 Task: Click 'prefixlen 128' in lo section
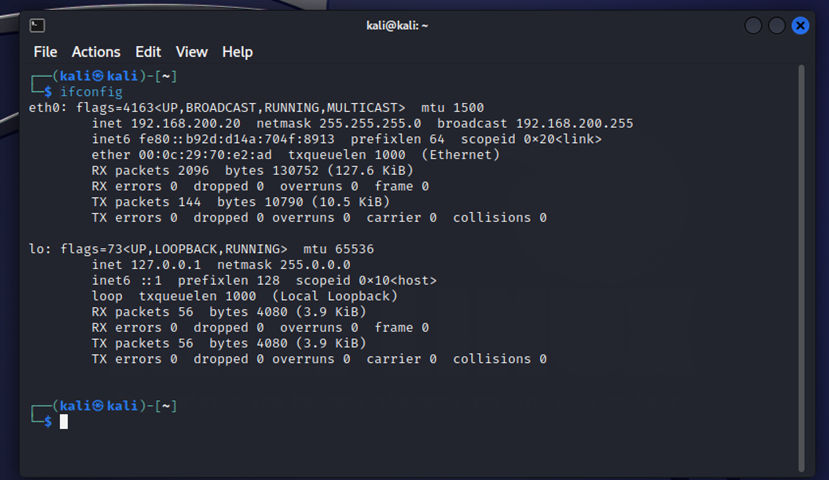(x=228, y=280)
